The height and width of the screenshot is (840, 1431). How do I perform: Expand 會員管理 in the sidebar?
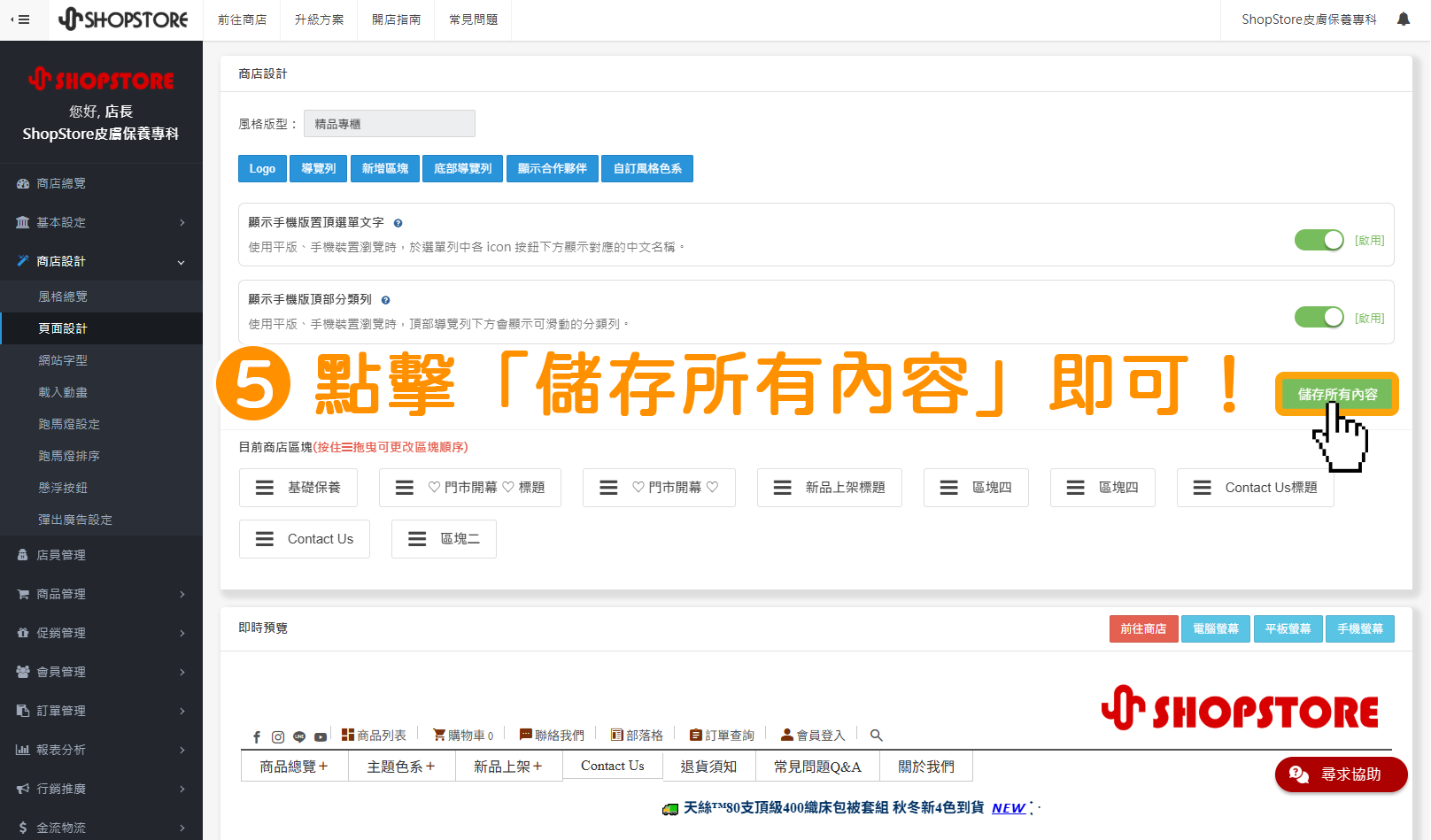click(101, 673)
